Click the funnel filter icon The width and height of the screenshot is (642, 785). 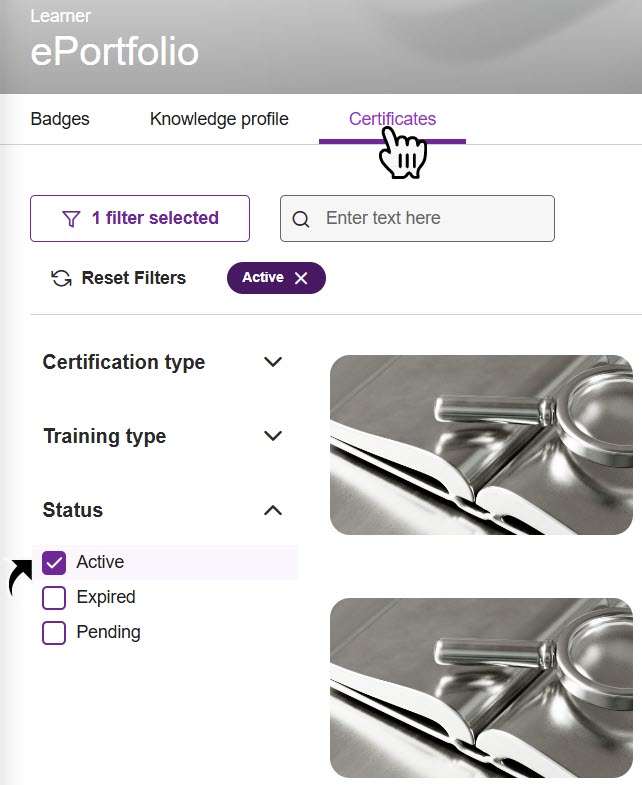[x=71, y=219]
